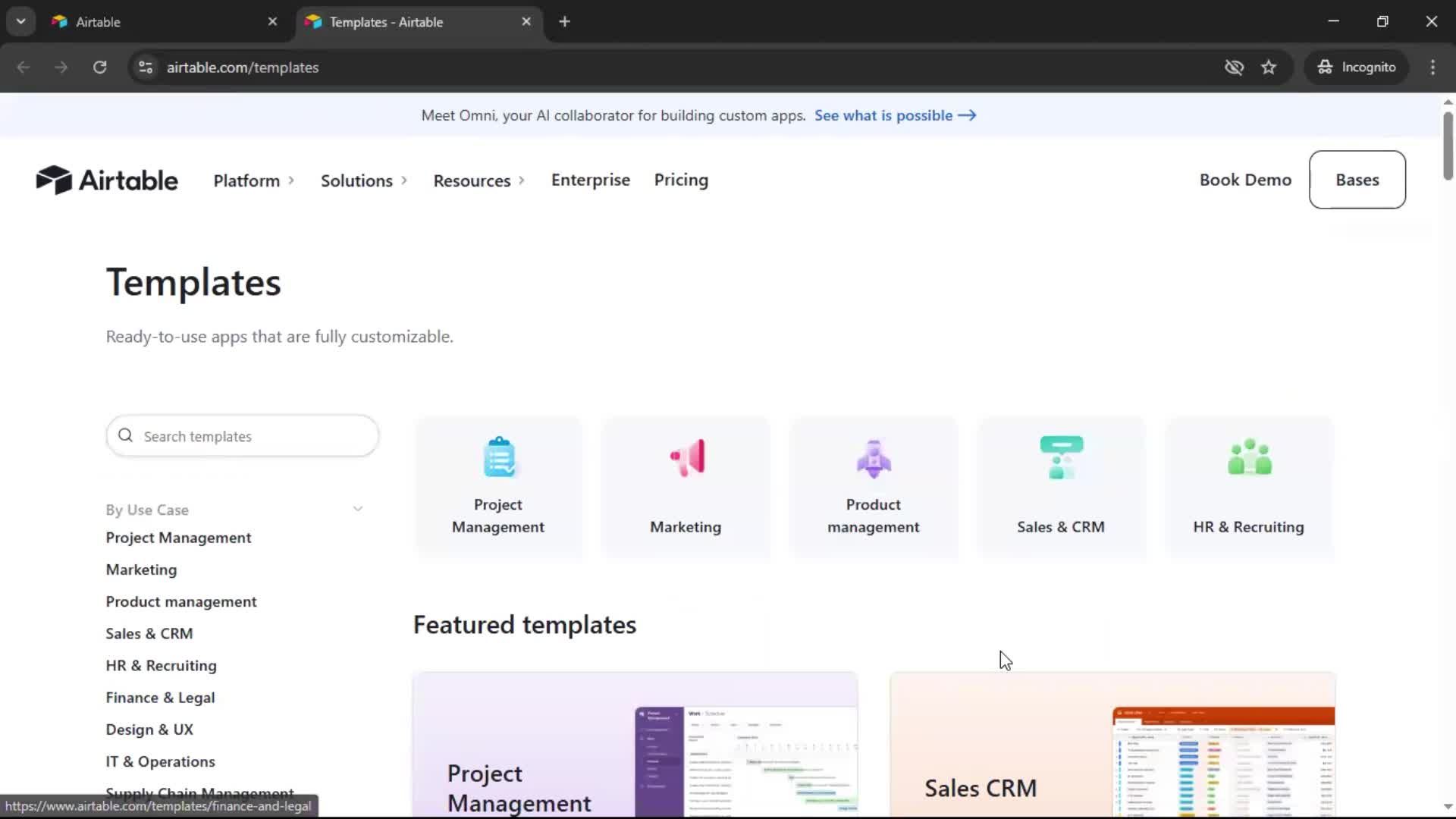Go back using browser back arrow

[x=24, y=67]
